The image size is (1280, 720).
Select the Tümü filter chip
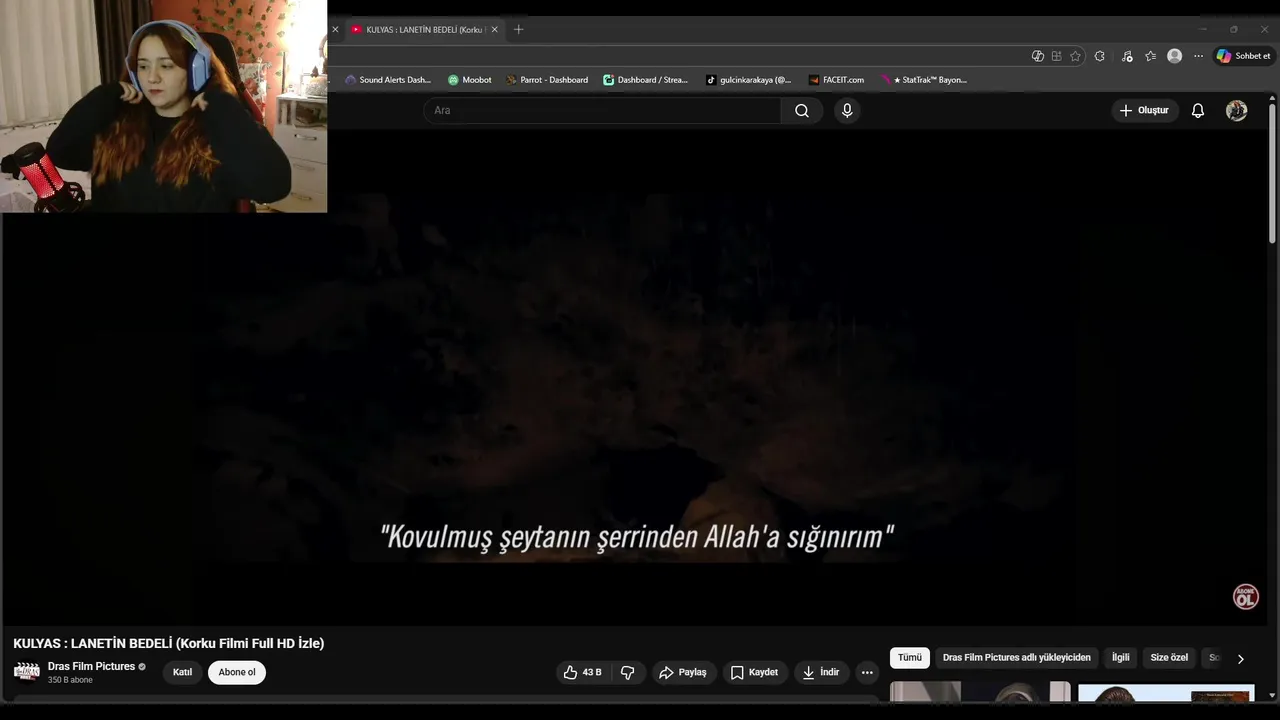click(x=910, y=658)
